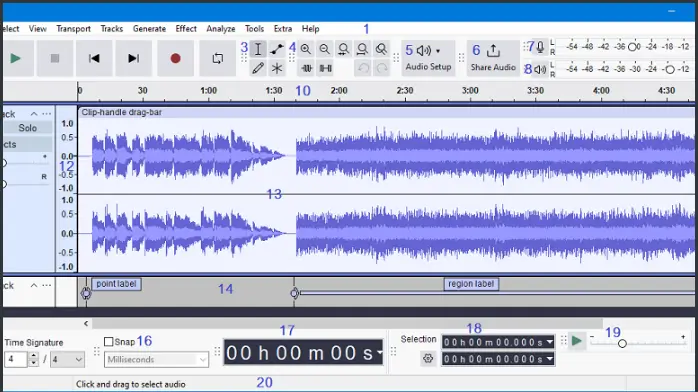Open the Extra menu

coord(283,29)
